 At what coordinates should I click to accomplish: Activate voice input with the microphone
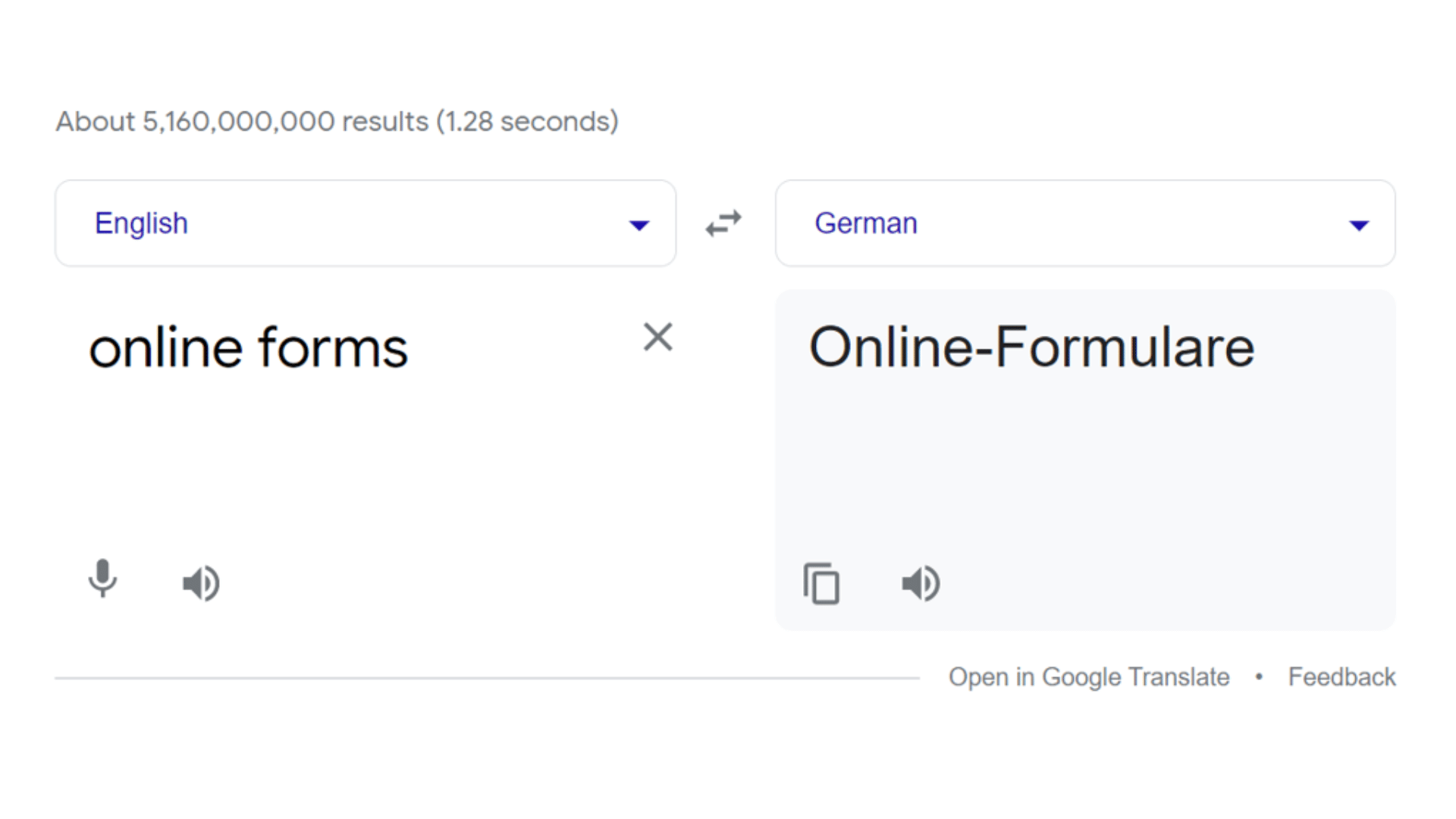pos(103,582)
